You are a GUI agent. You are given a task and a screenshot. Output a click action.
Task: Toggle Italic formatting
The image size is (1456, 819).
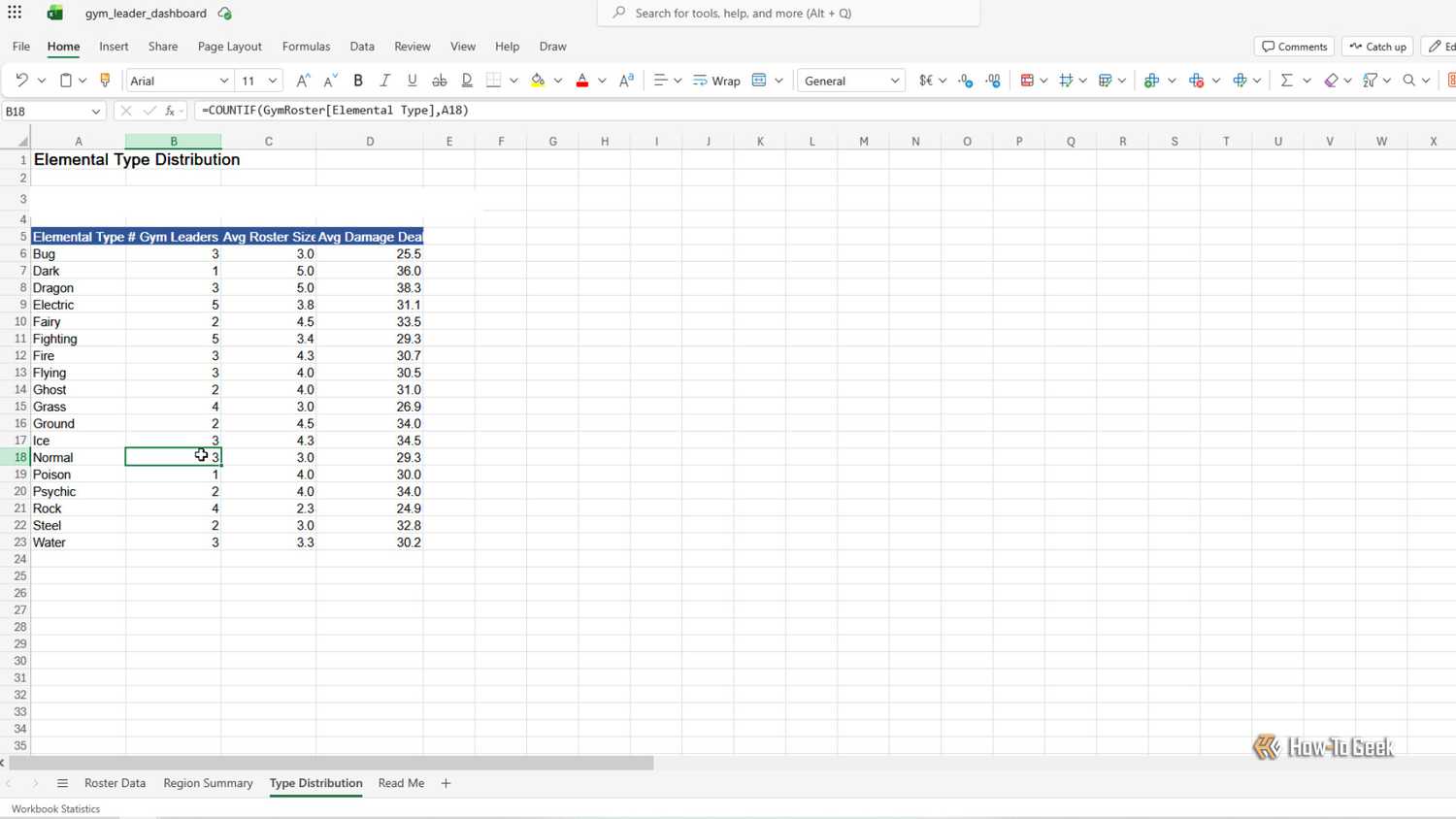coord(385,81)
